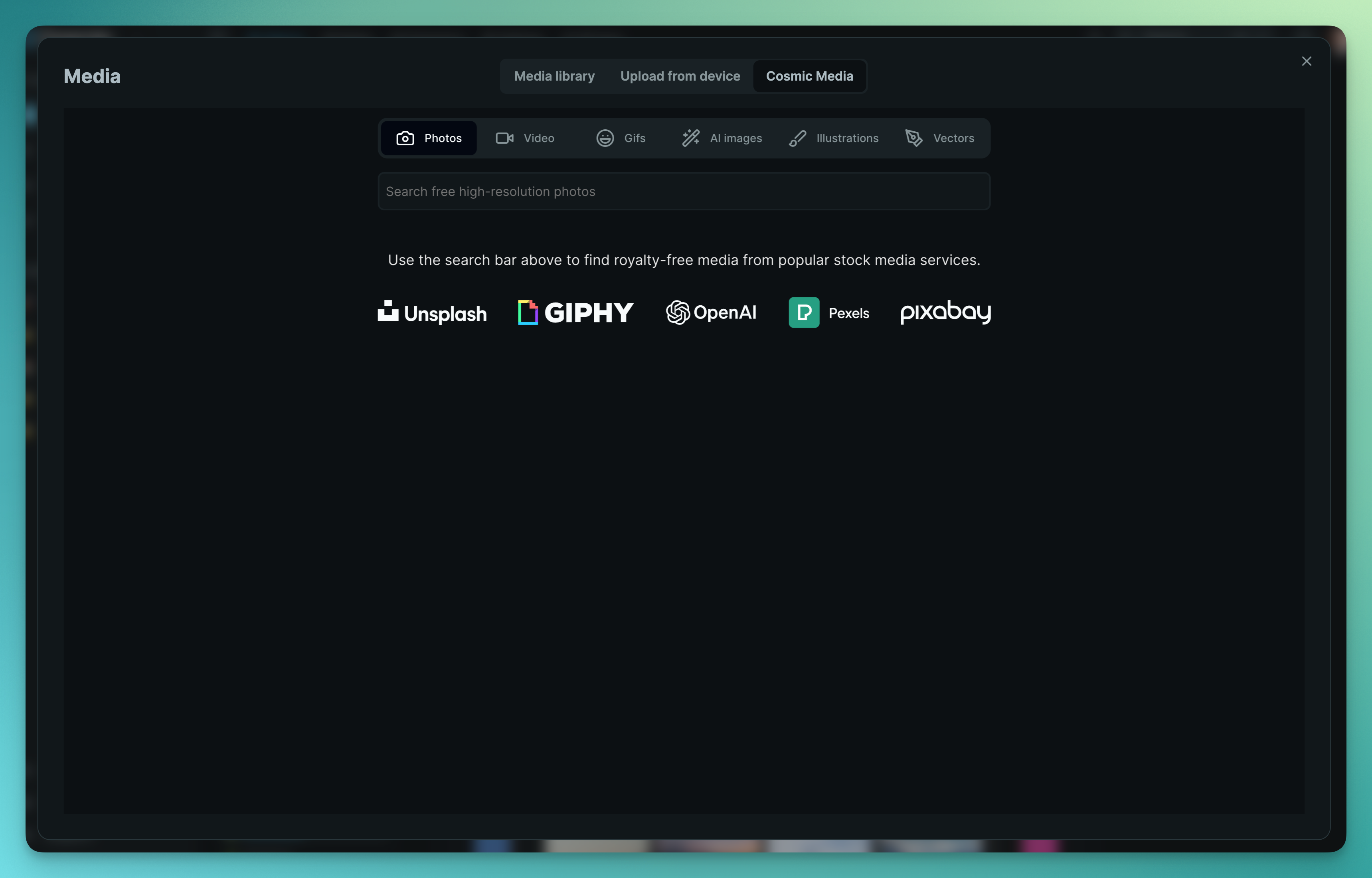
Task: Click the Gifs smiley icon
Action: click(605, 138)
